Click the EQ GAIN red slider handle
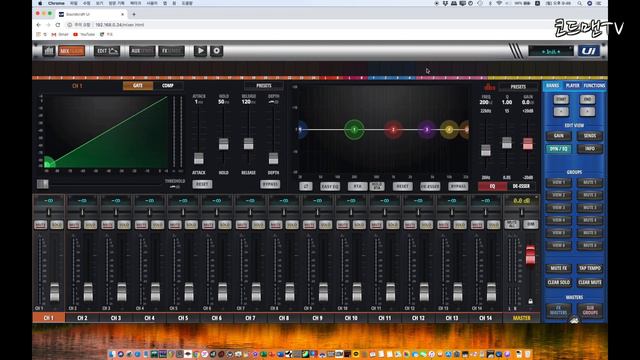The image size is (640, 360). pos(528,143)
